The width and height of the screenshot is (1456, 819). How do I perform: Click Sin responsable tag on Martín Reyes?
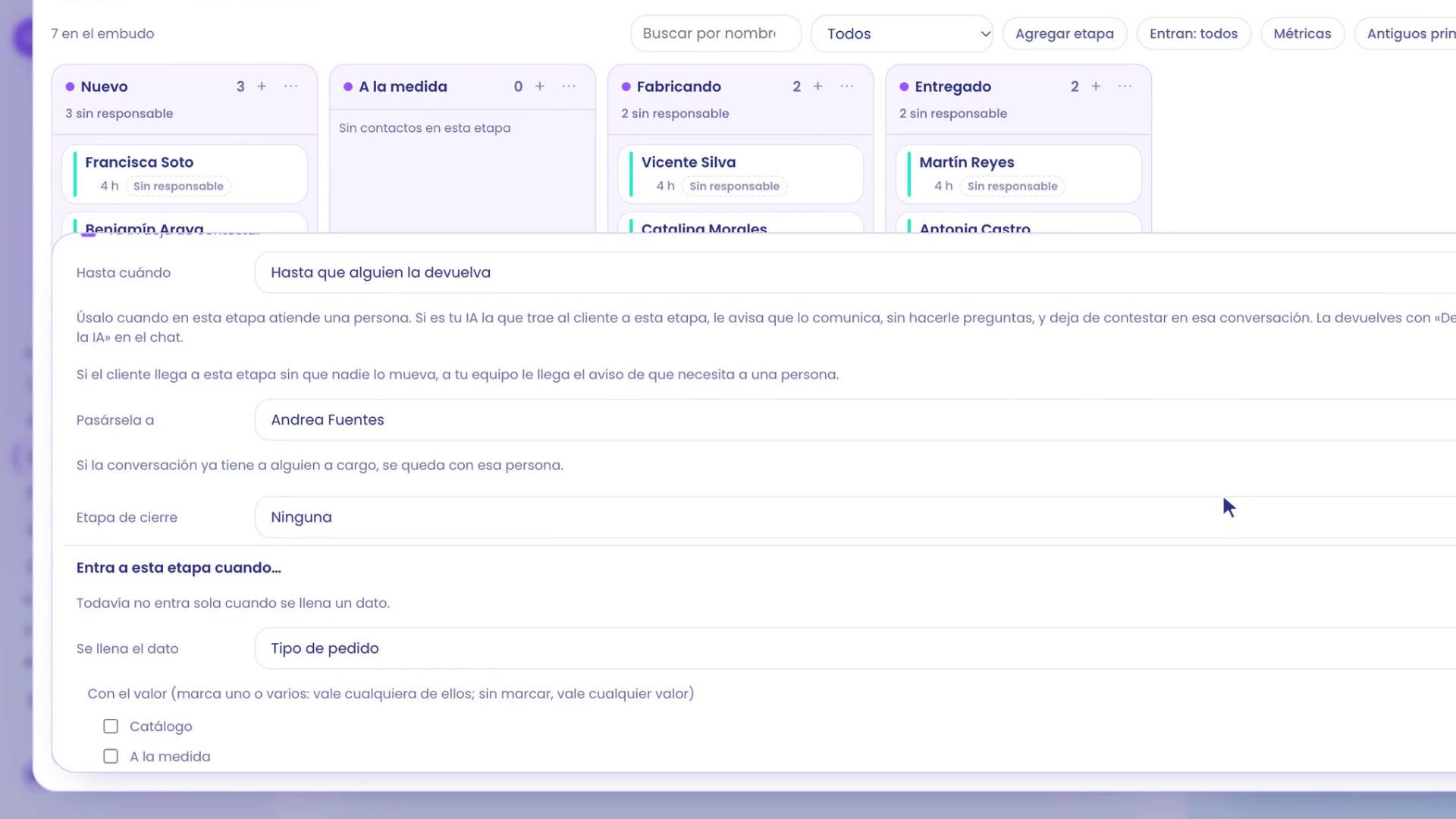point(1012,187)
